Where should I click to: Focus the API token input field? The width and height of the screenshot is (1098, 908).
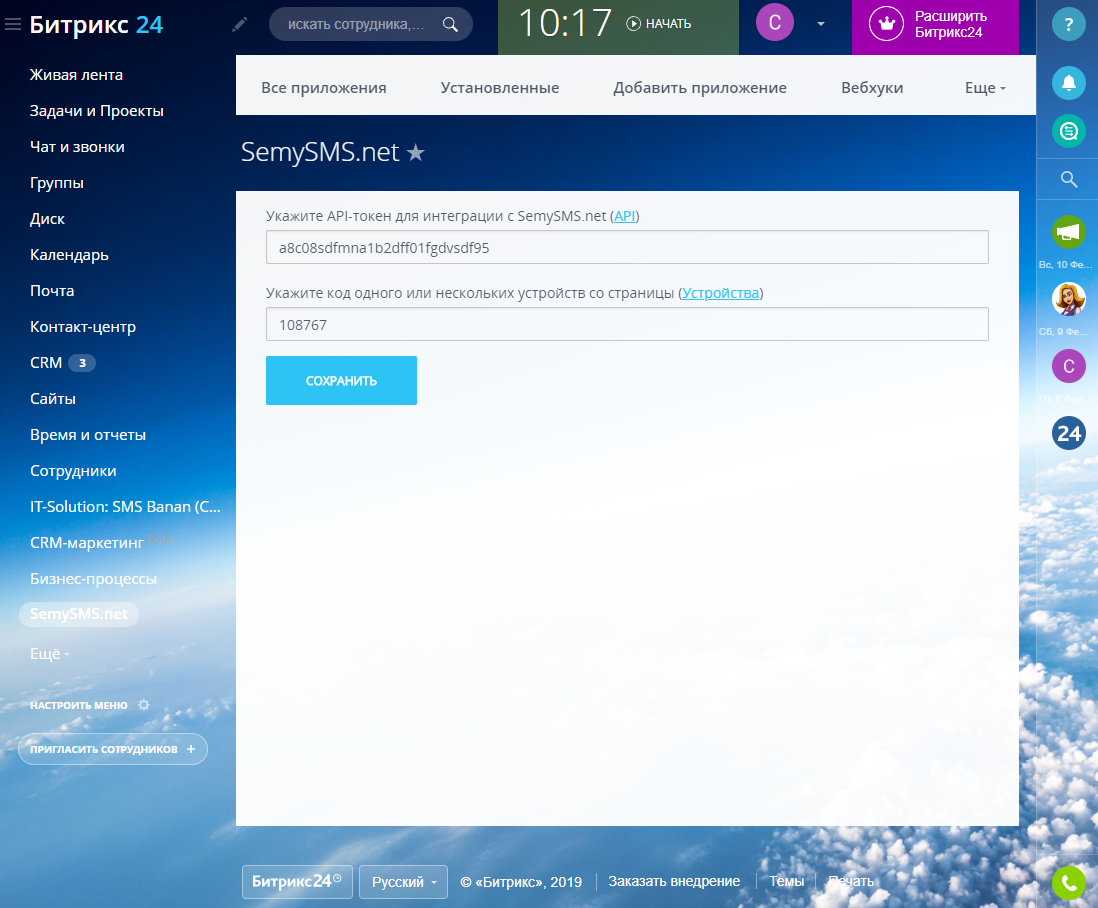point(627,247)
